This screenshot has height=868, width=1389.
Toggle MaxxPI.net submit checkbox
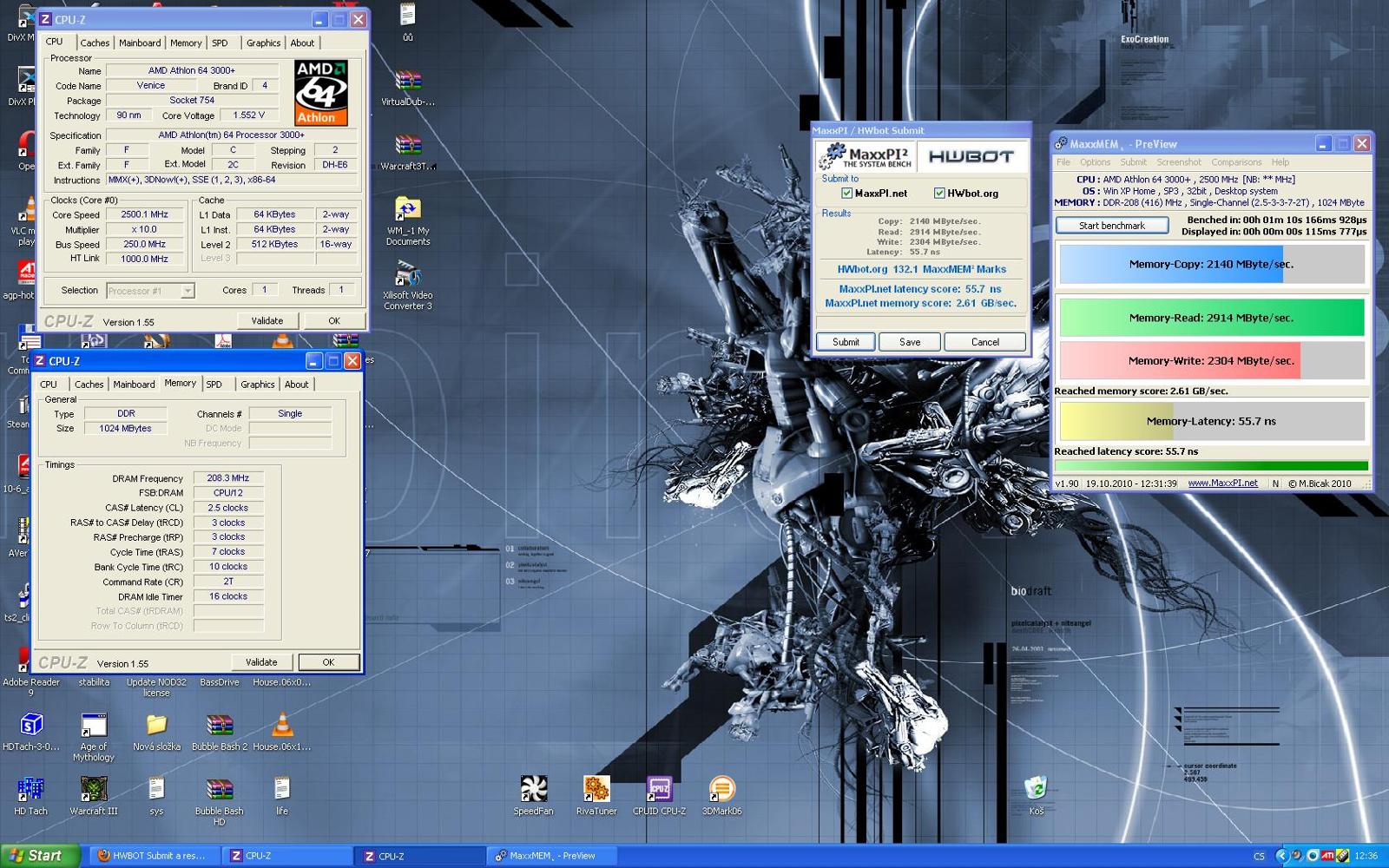point(846,194)
